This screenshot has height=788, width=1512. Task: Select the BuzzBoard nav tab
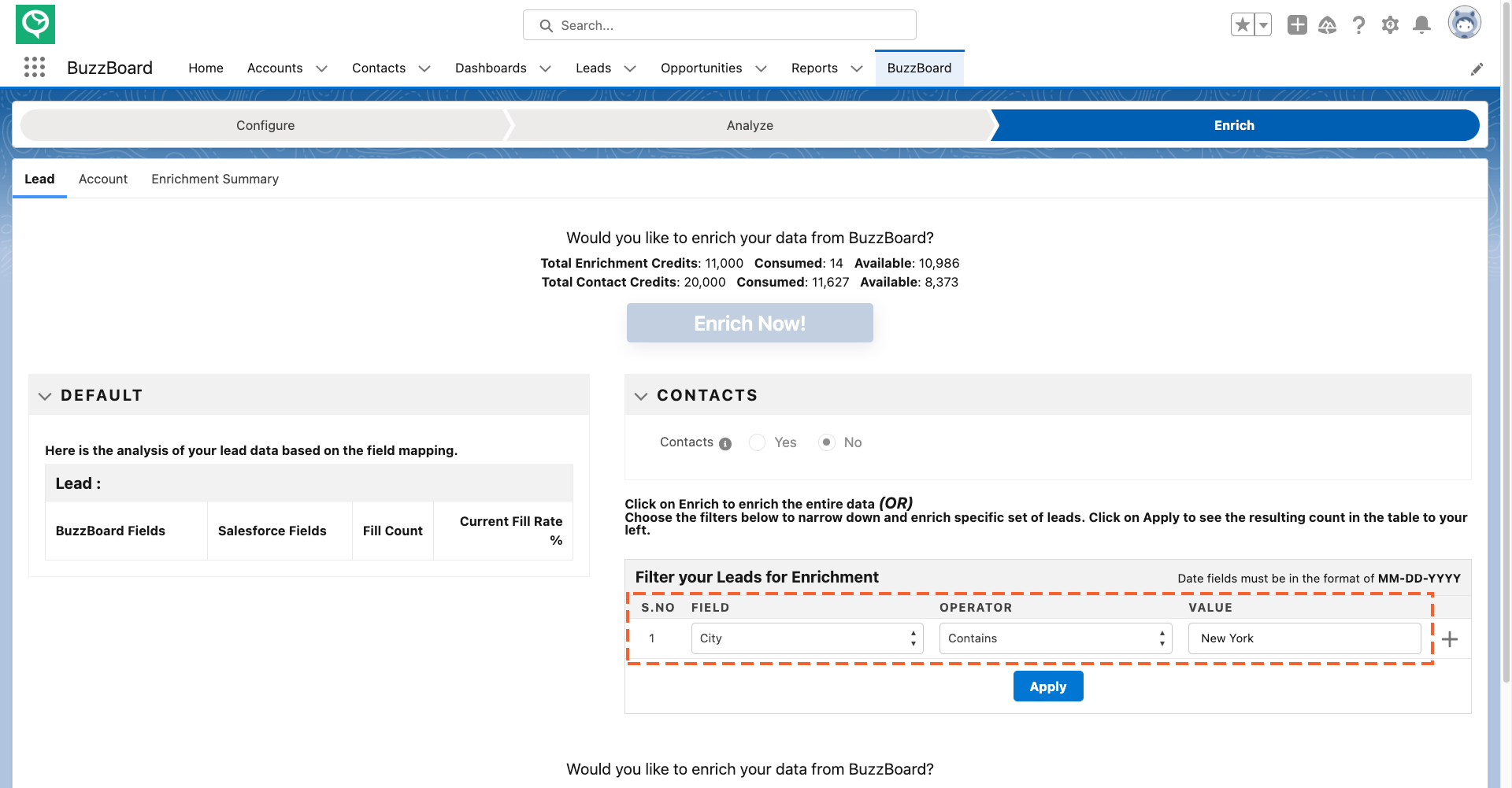point(919,68)
